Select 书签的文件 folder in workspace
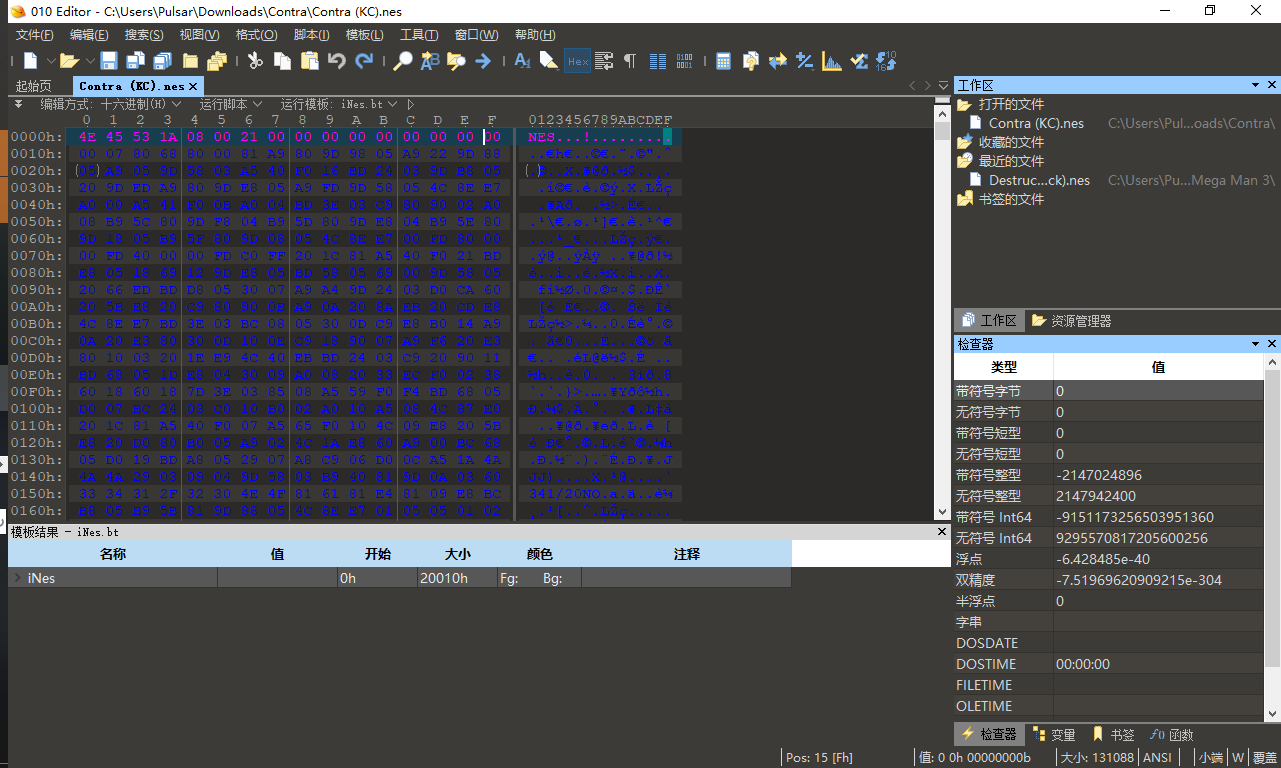Screen dimensions: 1281x768 point(1010,199)
